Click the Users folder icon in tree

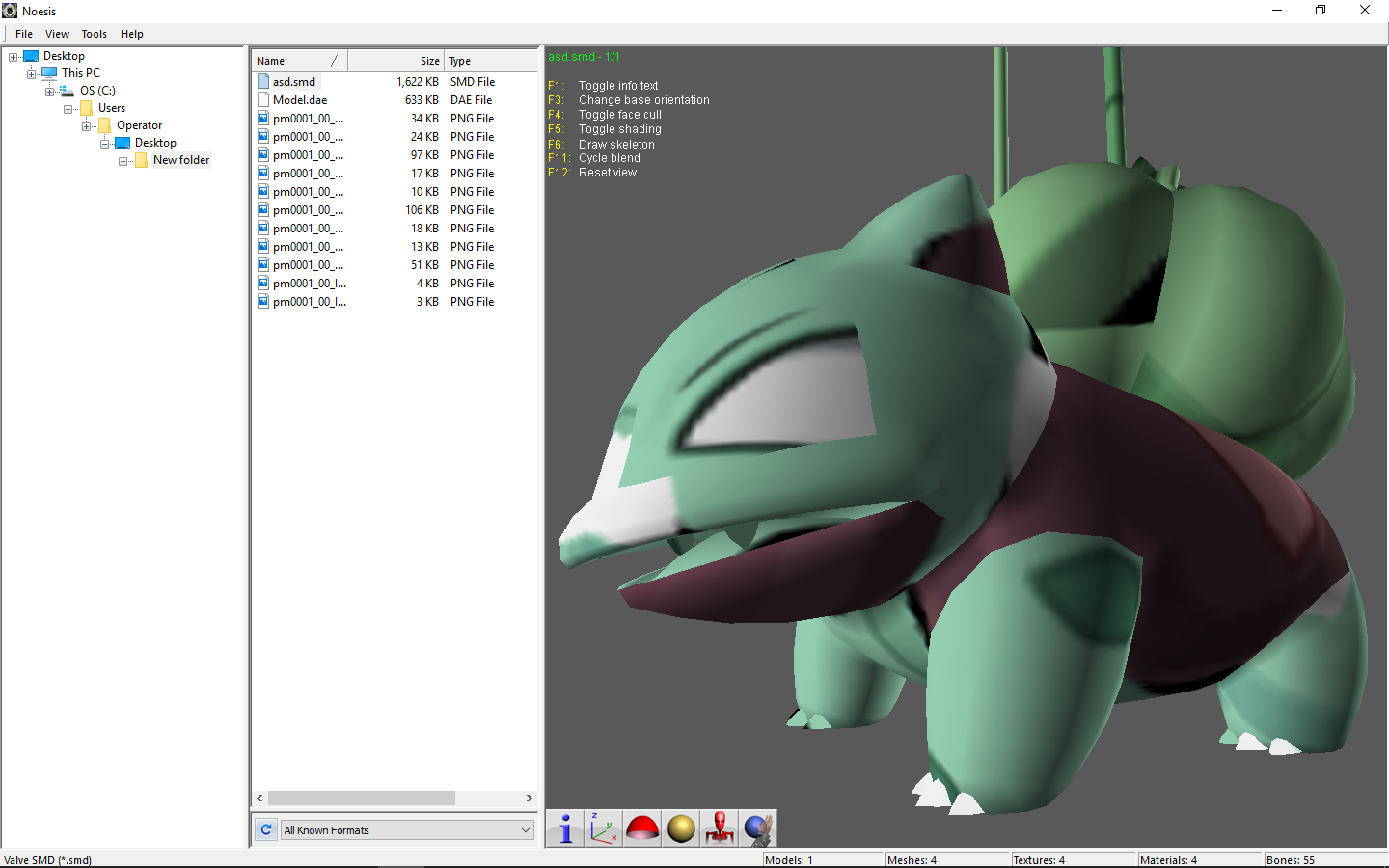[86, 108]
